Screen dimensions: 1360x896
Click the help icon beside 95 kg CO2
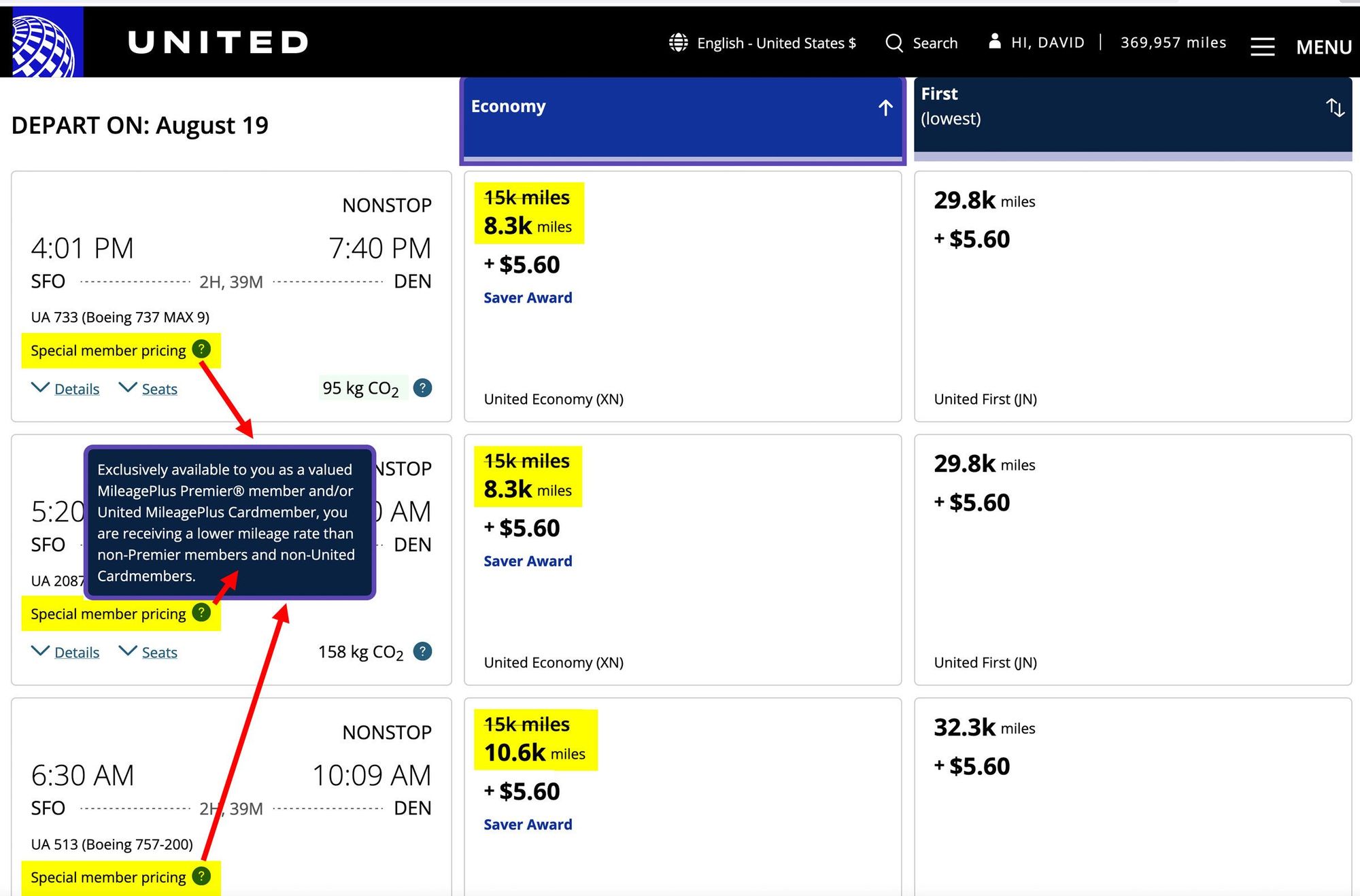422,387
